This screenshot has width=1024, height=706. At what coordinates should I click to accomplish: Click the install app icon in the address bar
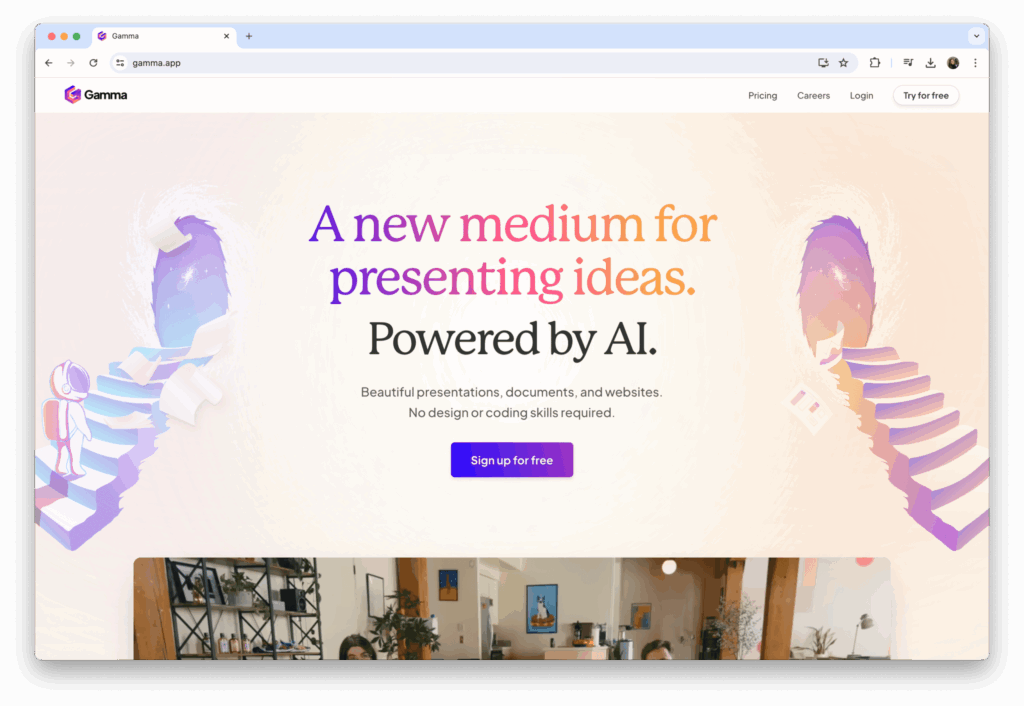824,63
